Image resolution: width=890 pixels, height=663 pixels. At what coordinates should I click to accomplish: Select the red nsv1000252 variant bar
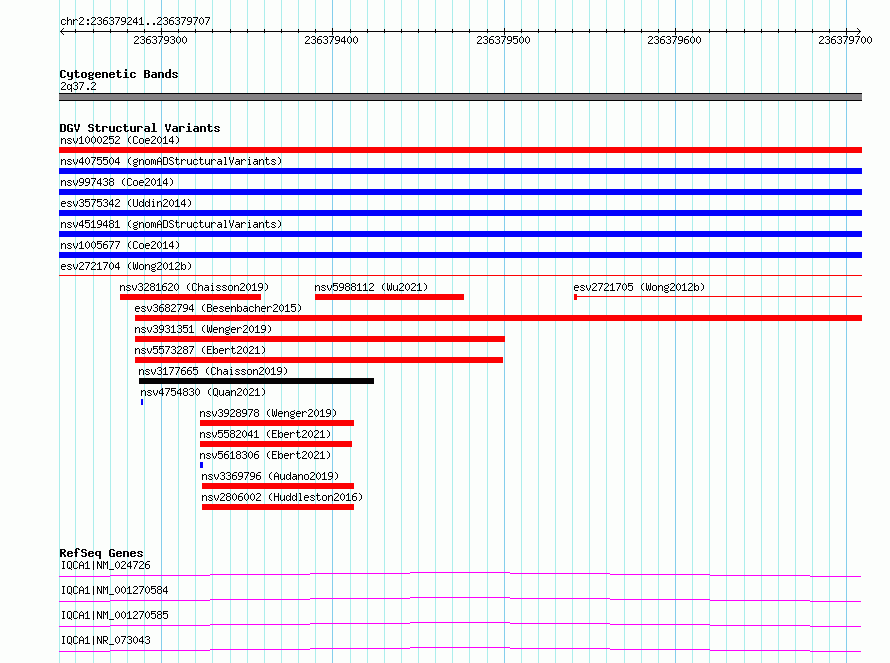click(x=460, y=150)
